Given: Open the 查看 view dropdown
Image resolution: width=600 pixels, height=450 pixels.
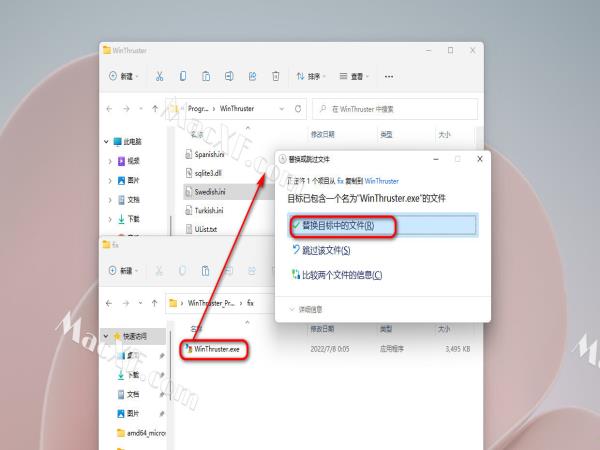Looking at the screenshot, I should coord(354,76).
